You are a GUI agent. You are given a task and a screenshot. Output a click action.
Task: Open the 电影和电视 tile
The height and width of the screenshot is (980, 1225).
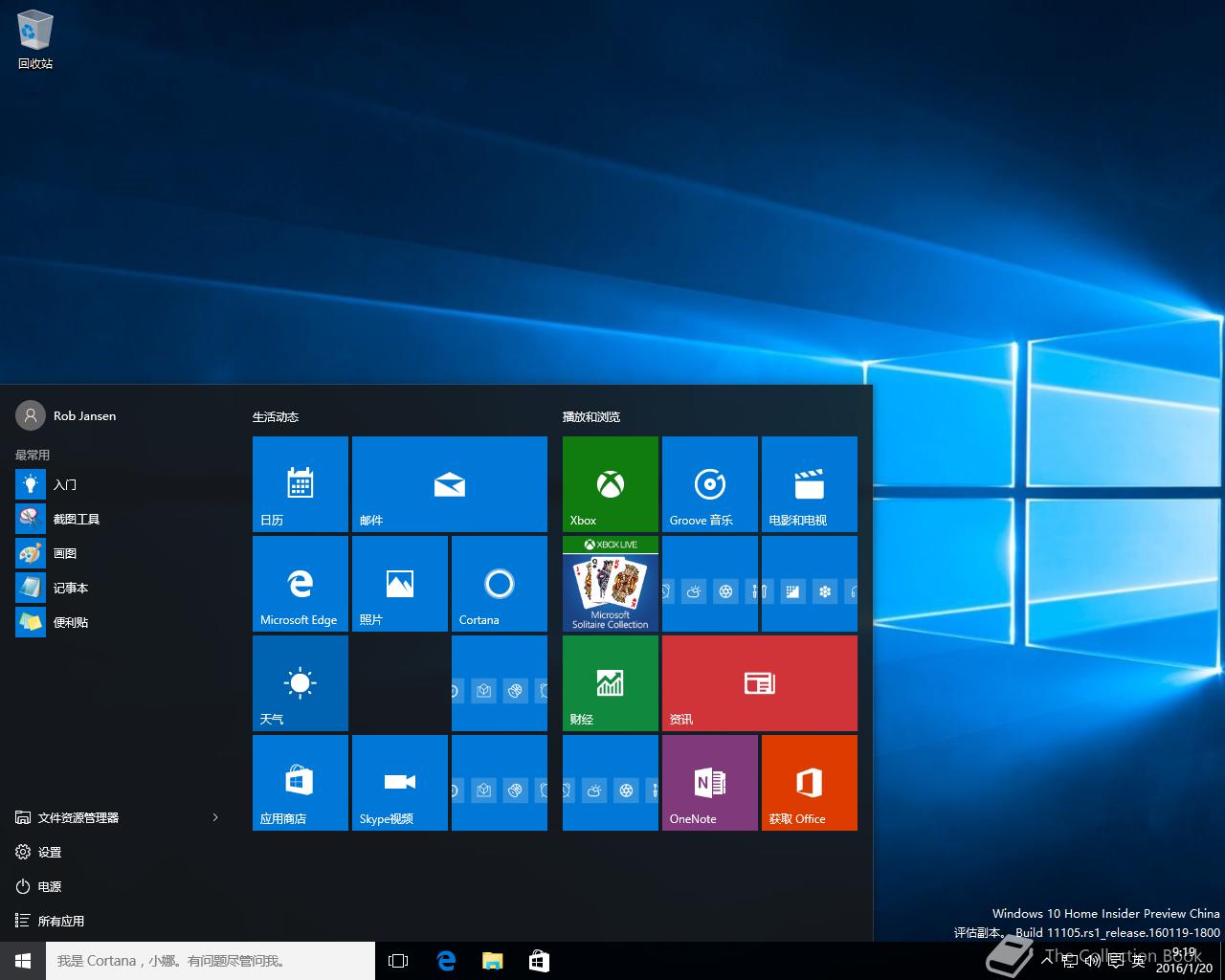(x=810, y=484)
